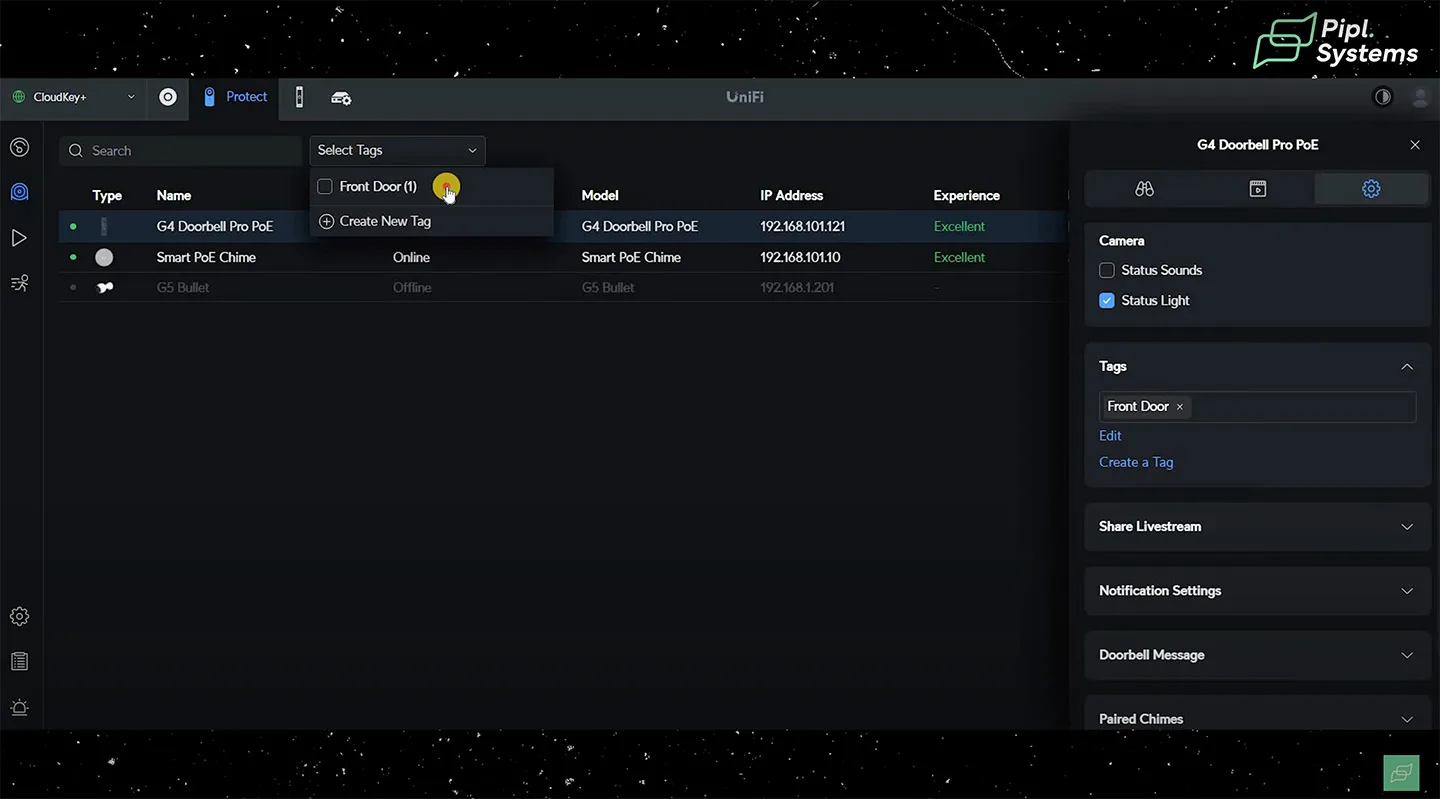
Task: Click into the device Search field
Action: (180, 151)
